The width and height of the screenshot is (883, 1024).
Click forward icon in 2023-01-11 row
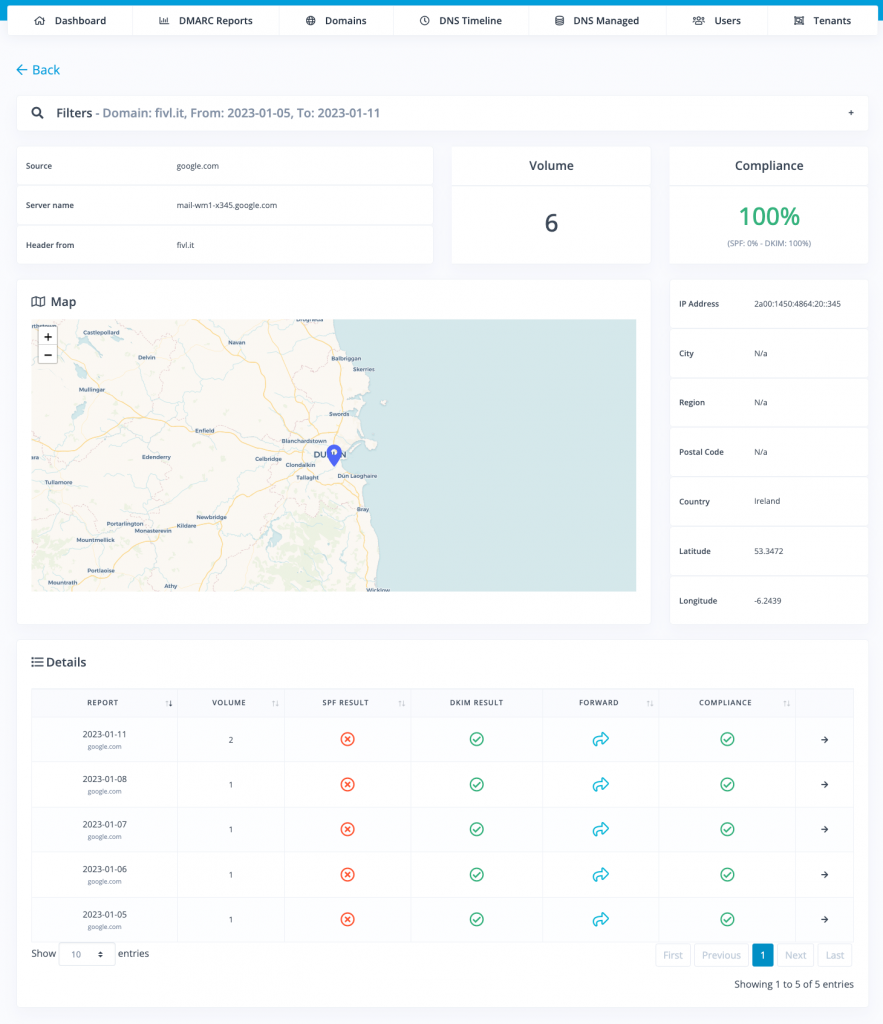coord(600,739)
